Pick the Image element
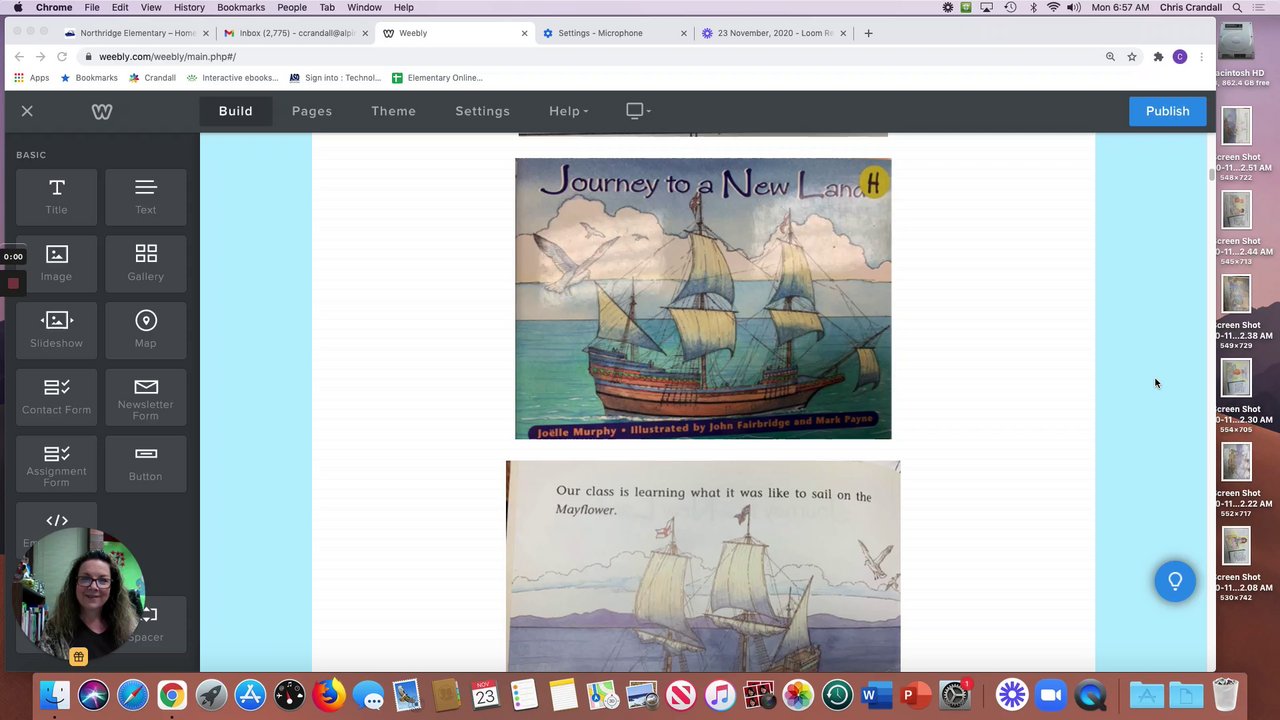Viewport: 1280px width, 720px height. pyautogui.click(x=56, y=263)
